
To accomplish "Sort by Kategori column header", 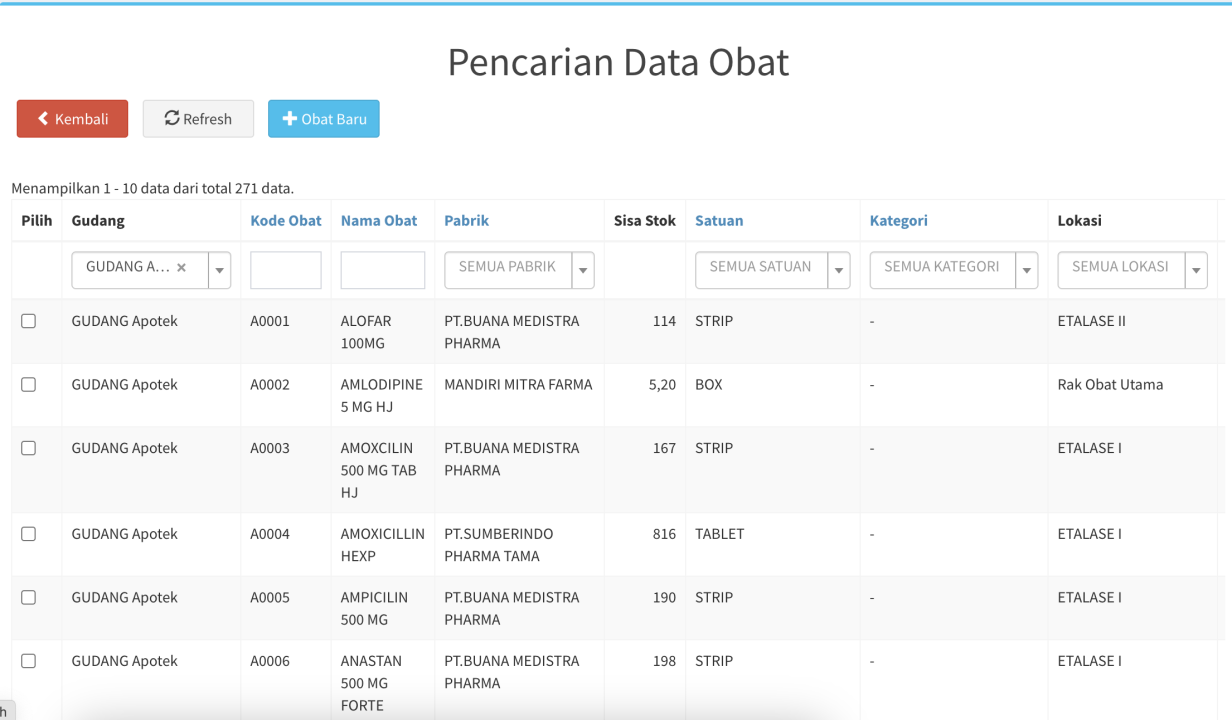I will pos(899,221).
